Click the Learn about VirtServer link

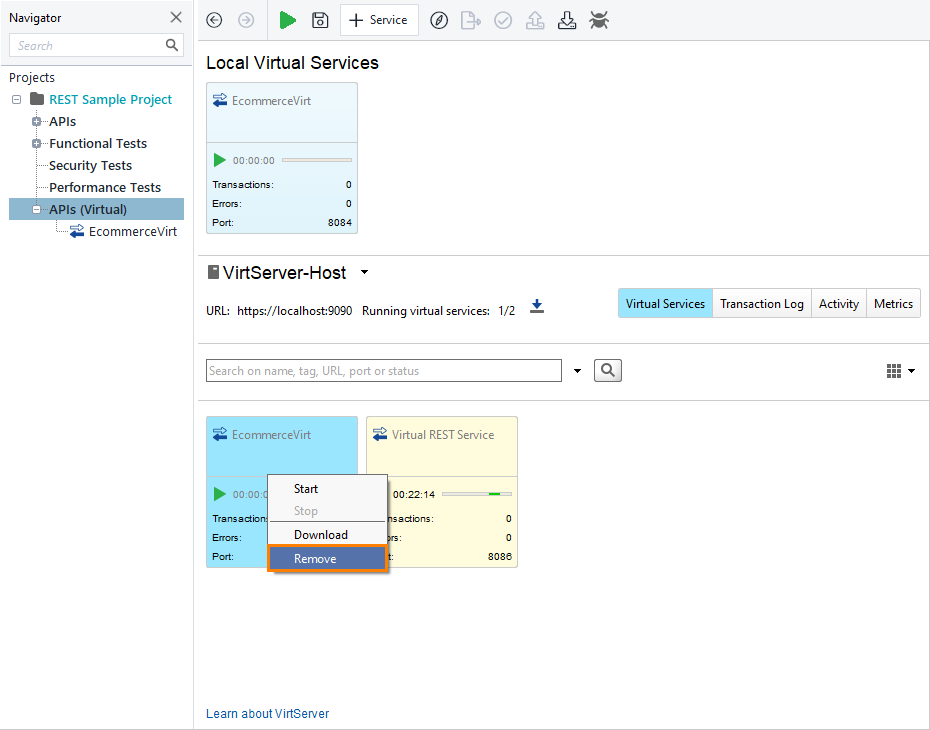(x=267, y=713)
